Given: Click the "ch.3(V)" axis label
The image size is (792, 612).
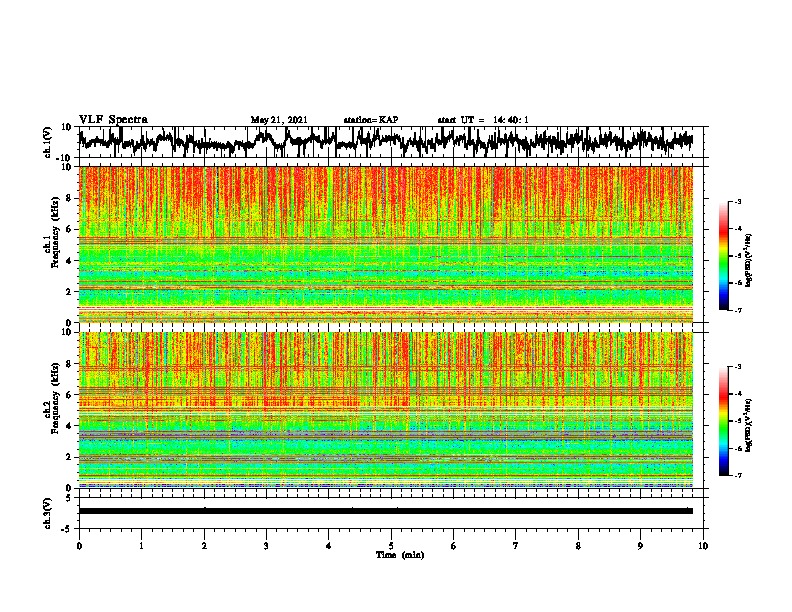Looking at the screenshot, I should point(47,513).
